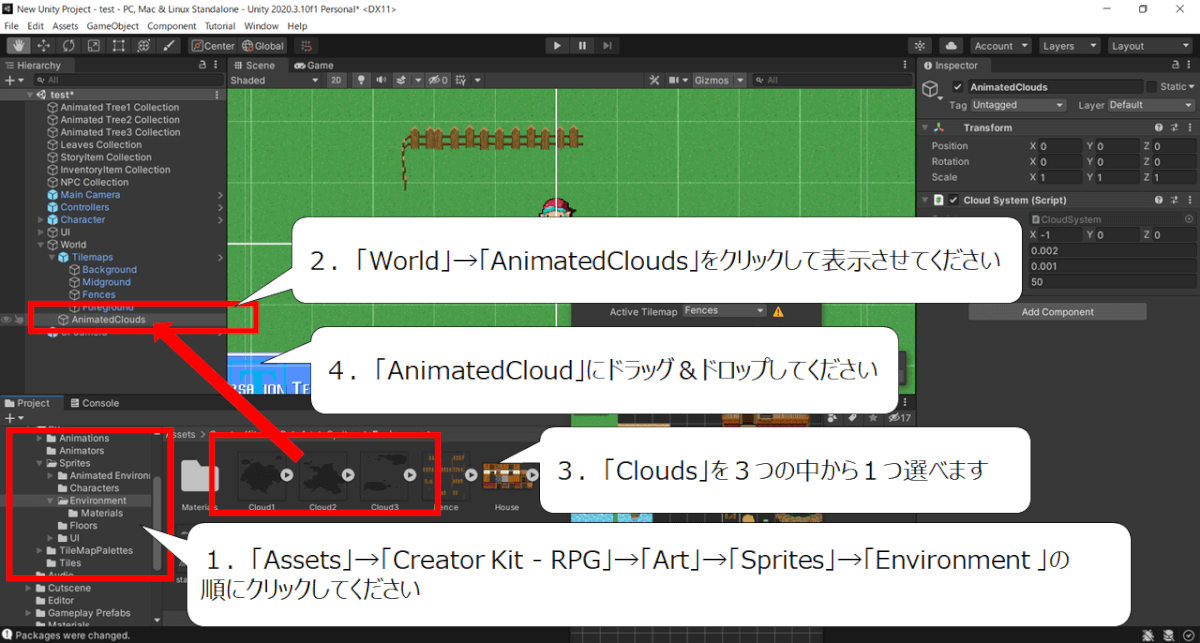Open the Gizmos dropdown
The image size is (1200, 643).
(718, 80)
